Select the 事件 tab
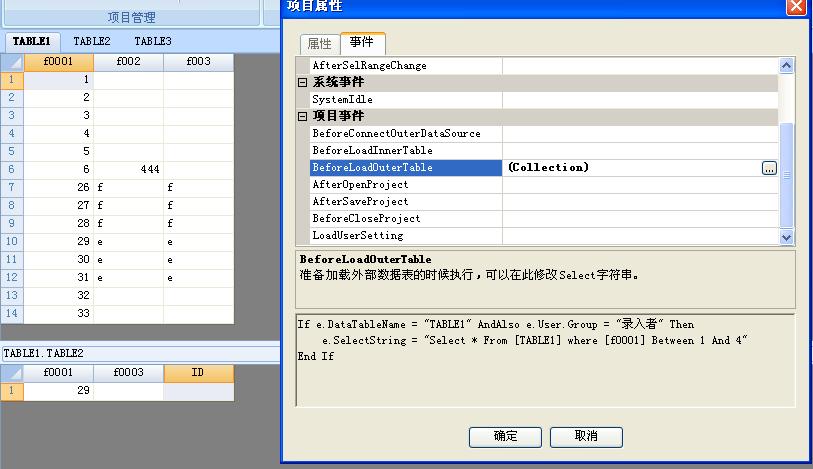Image resolution: width=813 pixels, height=469 pixels. tap(362, 43)
